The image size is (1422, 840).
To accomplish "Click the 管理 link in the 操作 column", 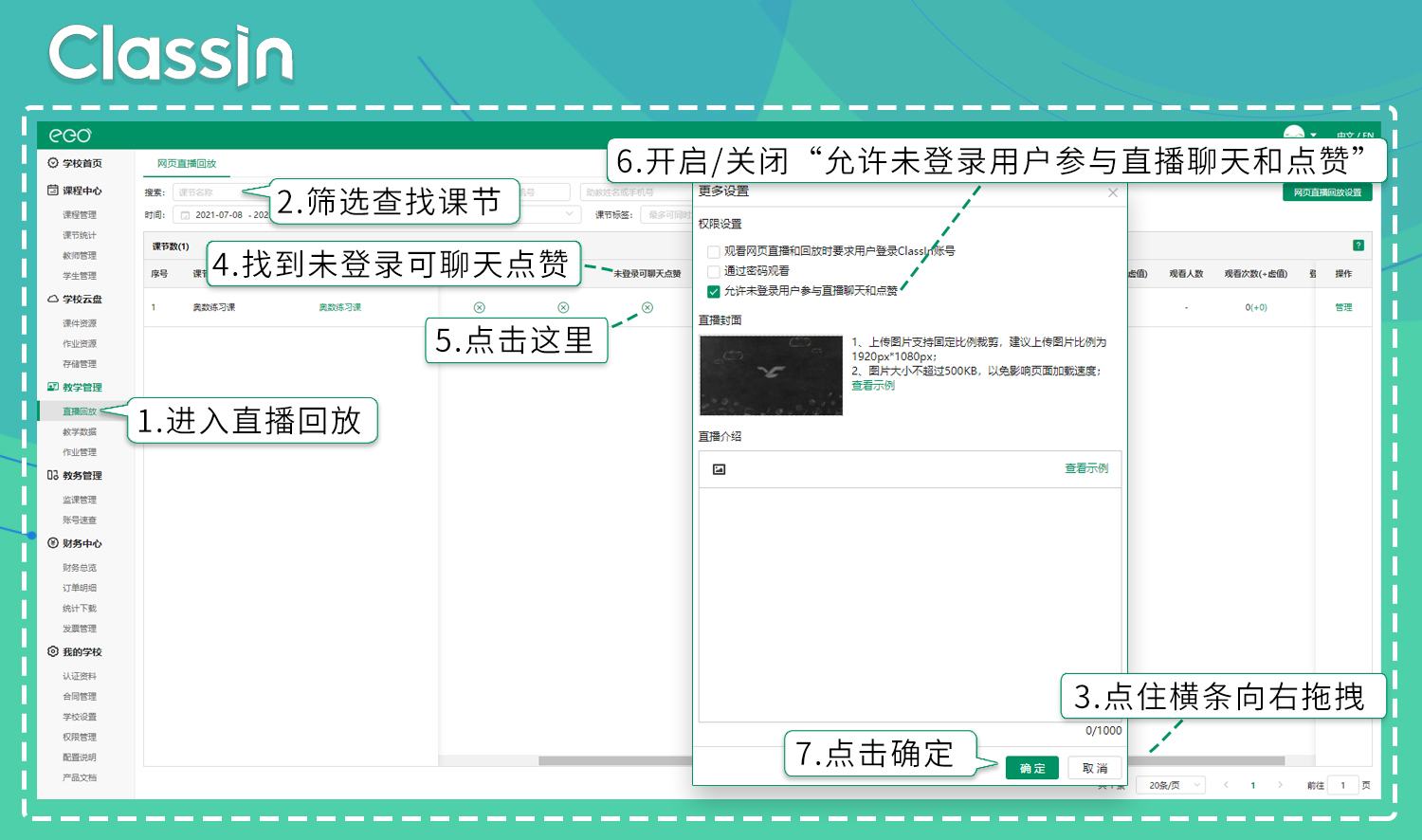I will (1343, 307).
